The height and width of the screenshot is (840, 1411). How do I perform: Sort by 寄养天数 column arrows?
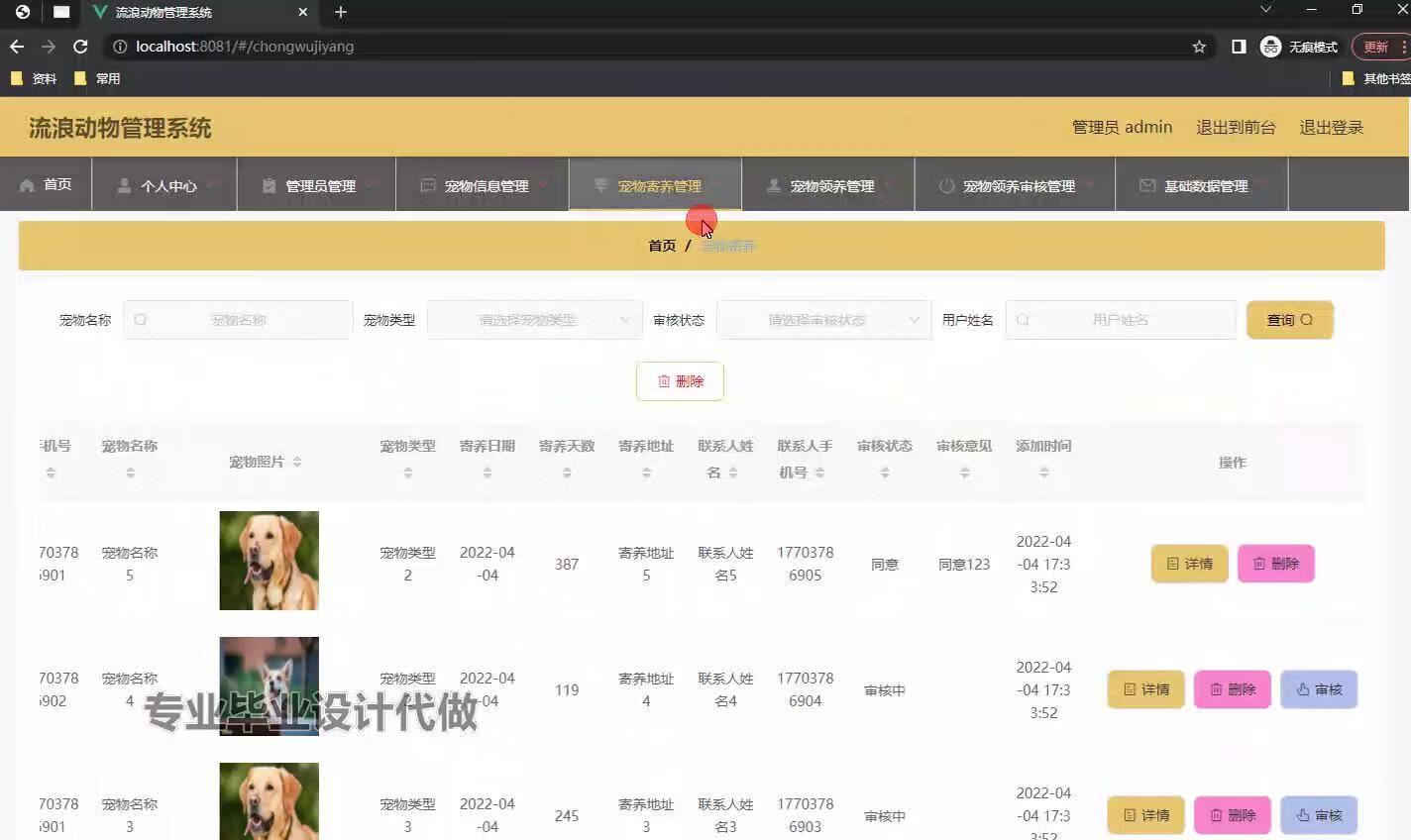567,473
